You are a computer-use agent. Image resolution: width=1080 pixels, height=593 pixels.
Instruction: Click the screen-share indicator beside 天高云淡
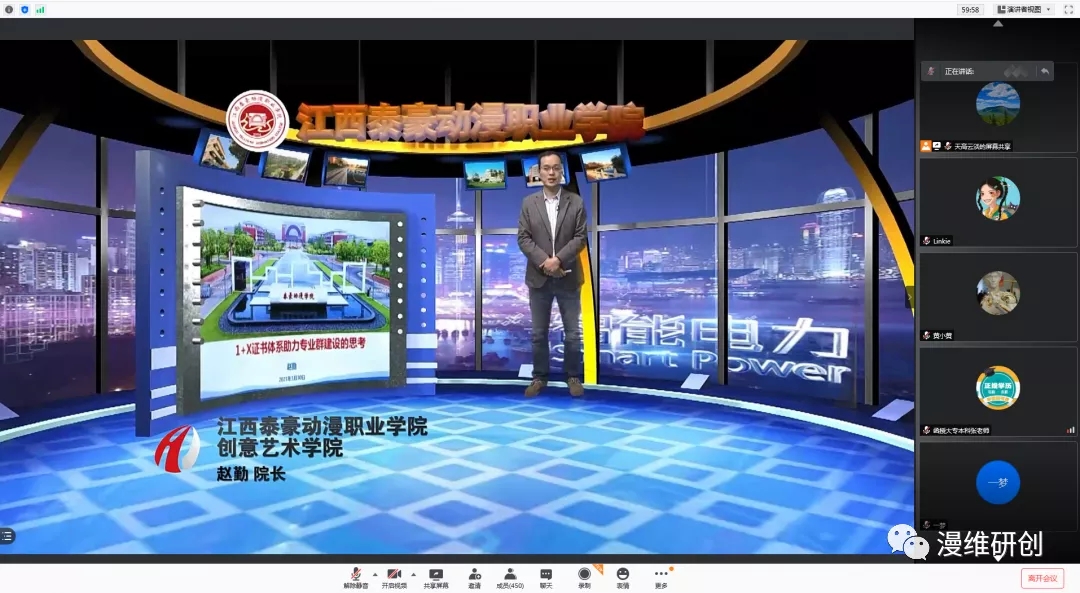pyautogui.click(x=937, y=146)
